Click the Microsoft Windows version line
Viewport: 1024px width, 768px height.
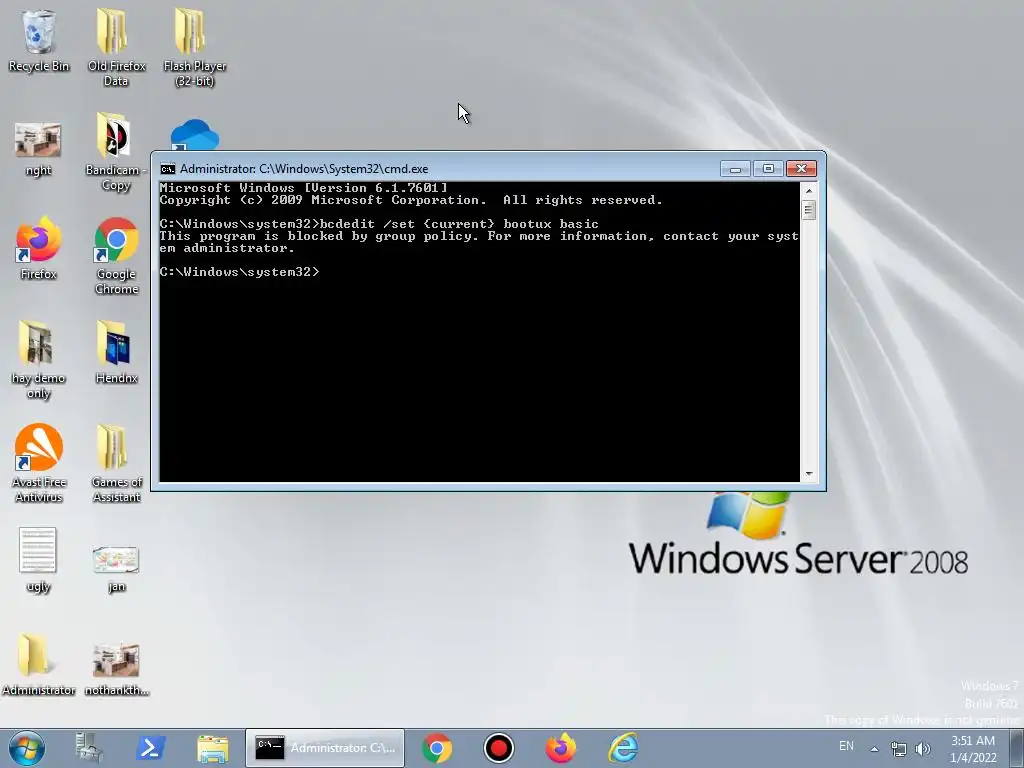pyautogui.click(x=304, y=188)
